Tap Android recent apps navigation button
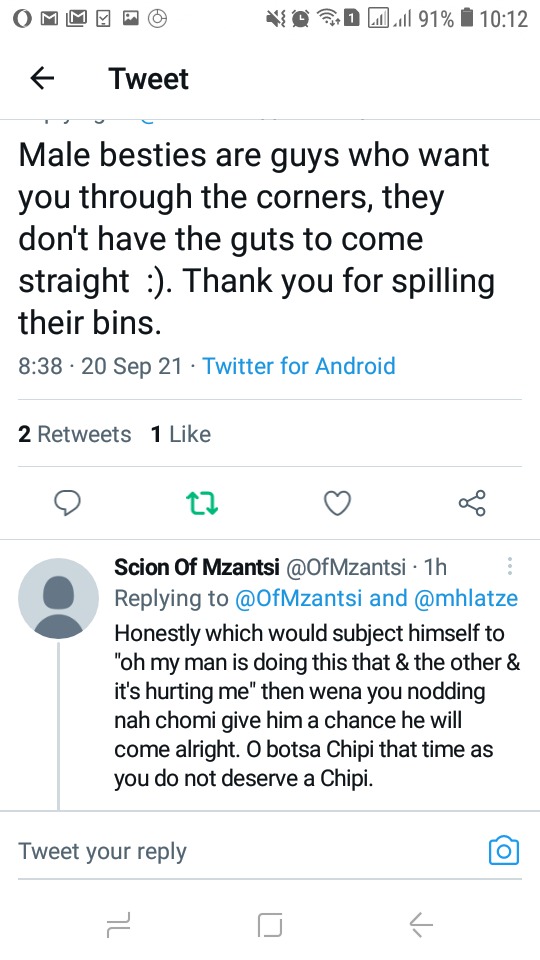Viewport: 540px width, 960px height. coord(118,924)
